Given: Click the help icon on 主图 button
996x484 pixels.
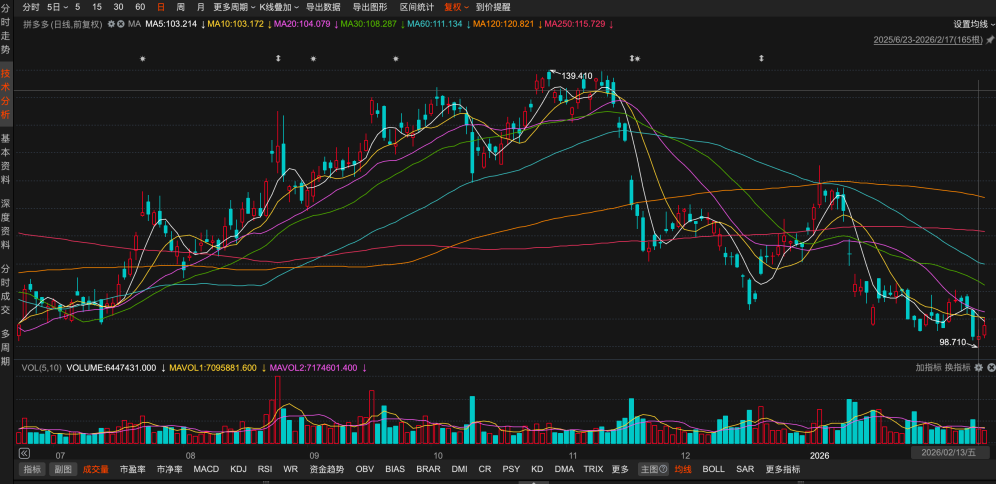Looking at the screenshot, I should [663, 469].
